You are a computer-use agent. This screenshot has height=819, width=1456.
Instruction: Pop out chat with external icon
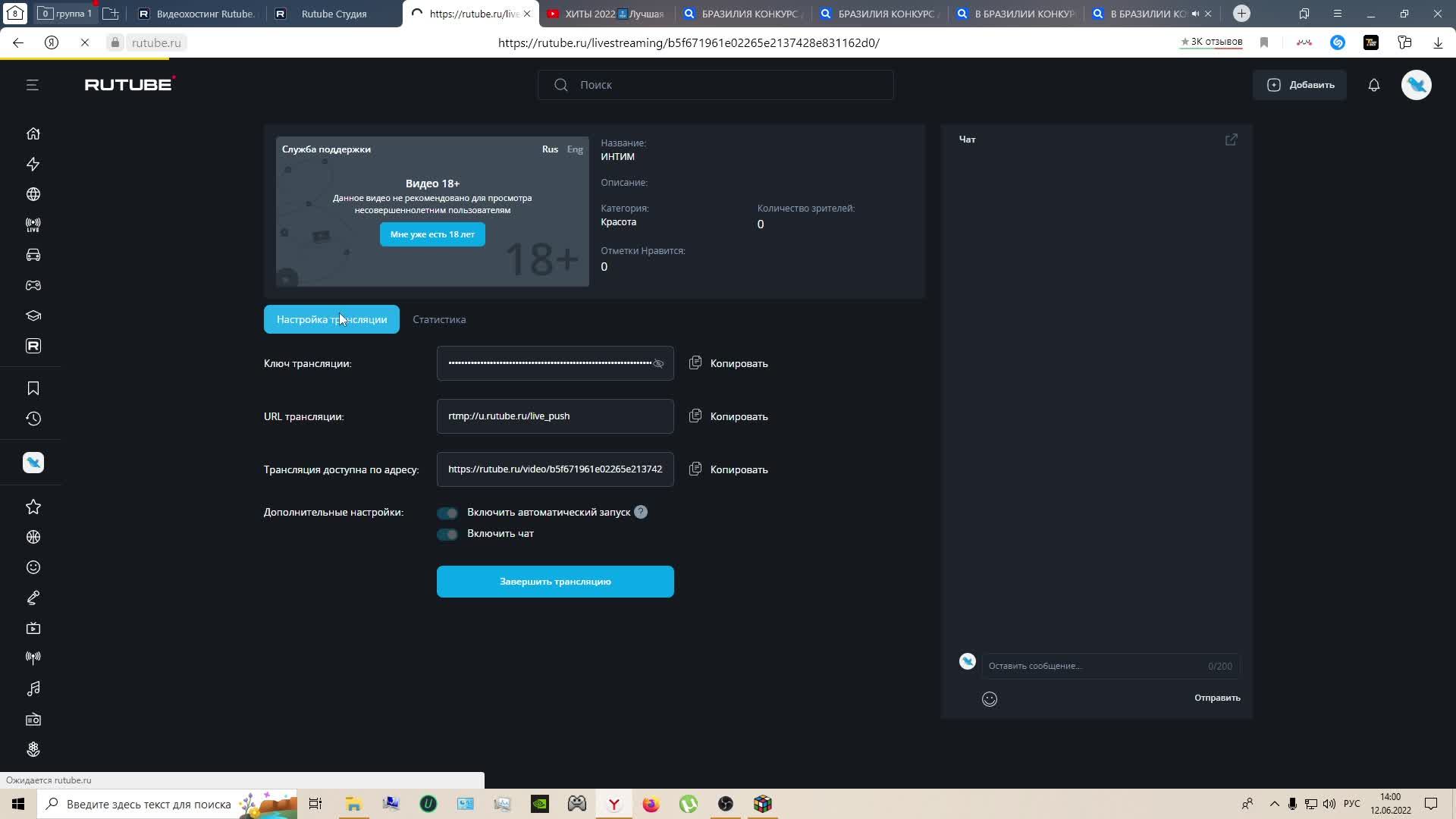[x=1231, y=140]
